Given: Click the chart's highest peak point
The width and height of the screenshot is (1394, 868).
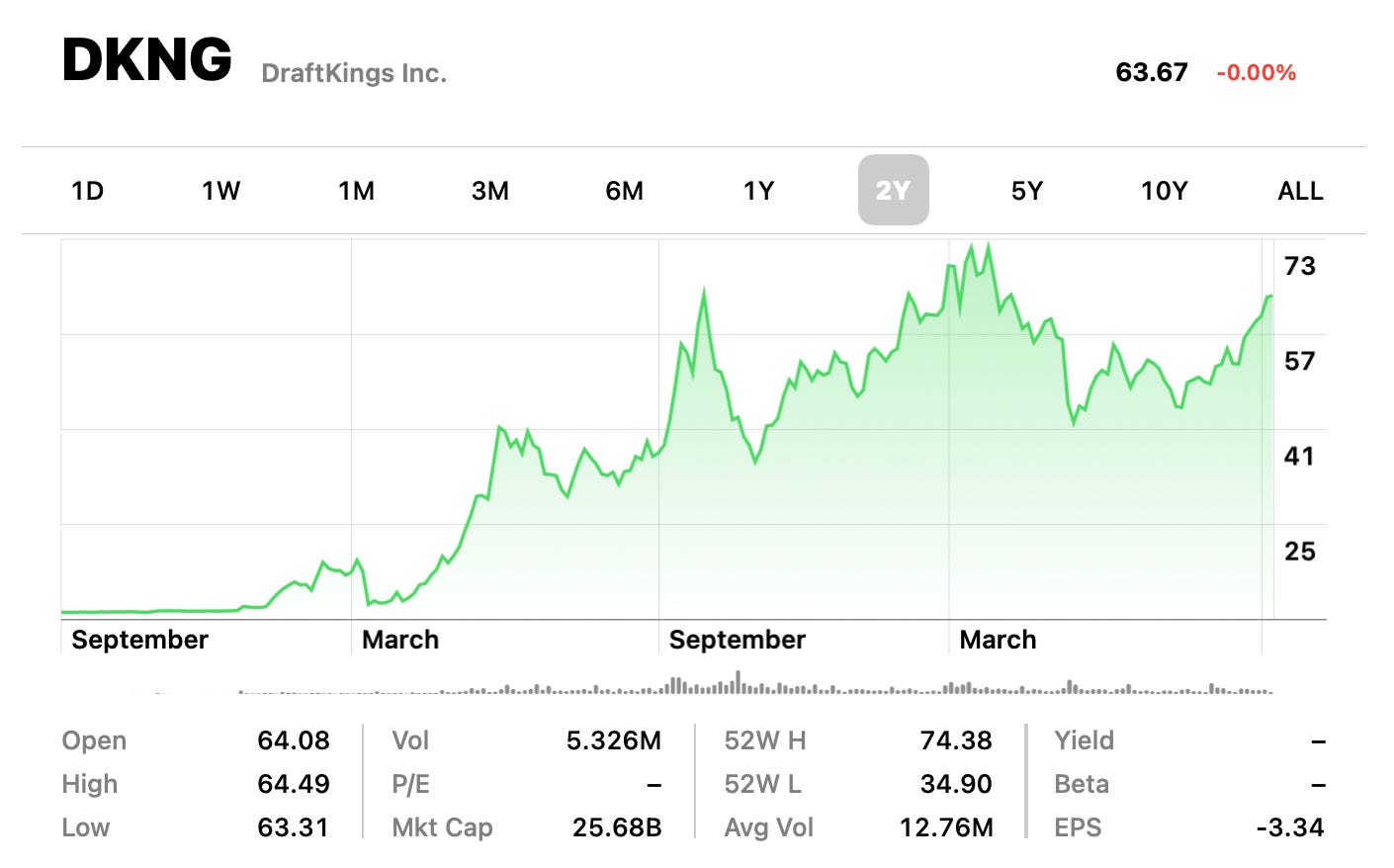Looking at the screenshot, I should click(x=988, y=245).
